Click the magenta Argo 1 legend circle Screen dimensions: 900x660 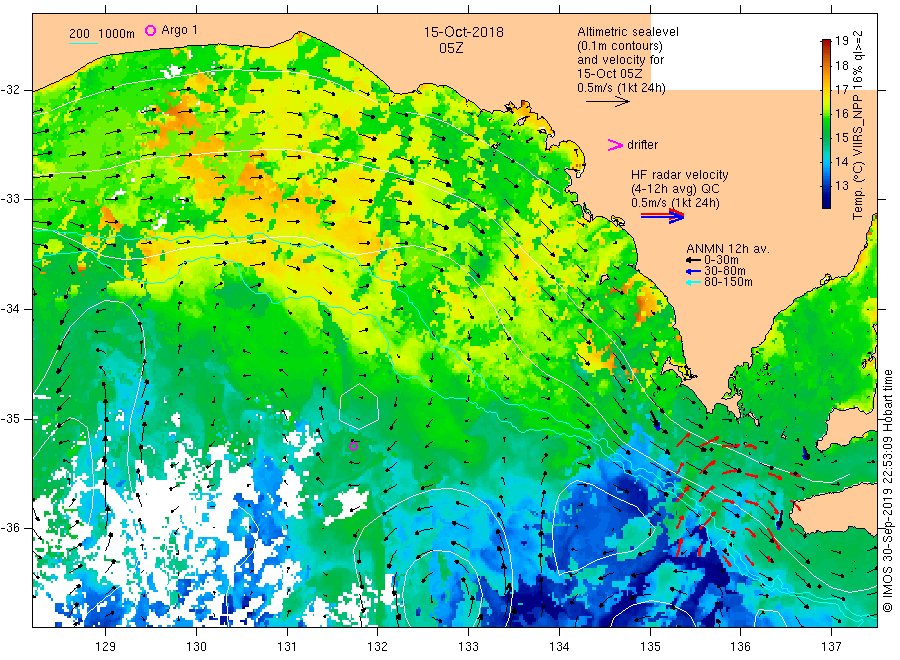(x=150, y=30)
